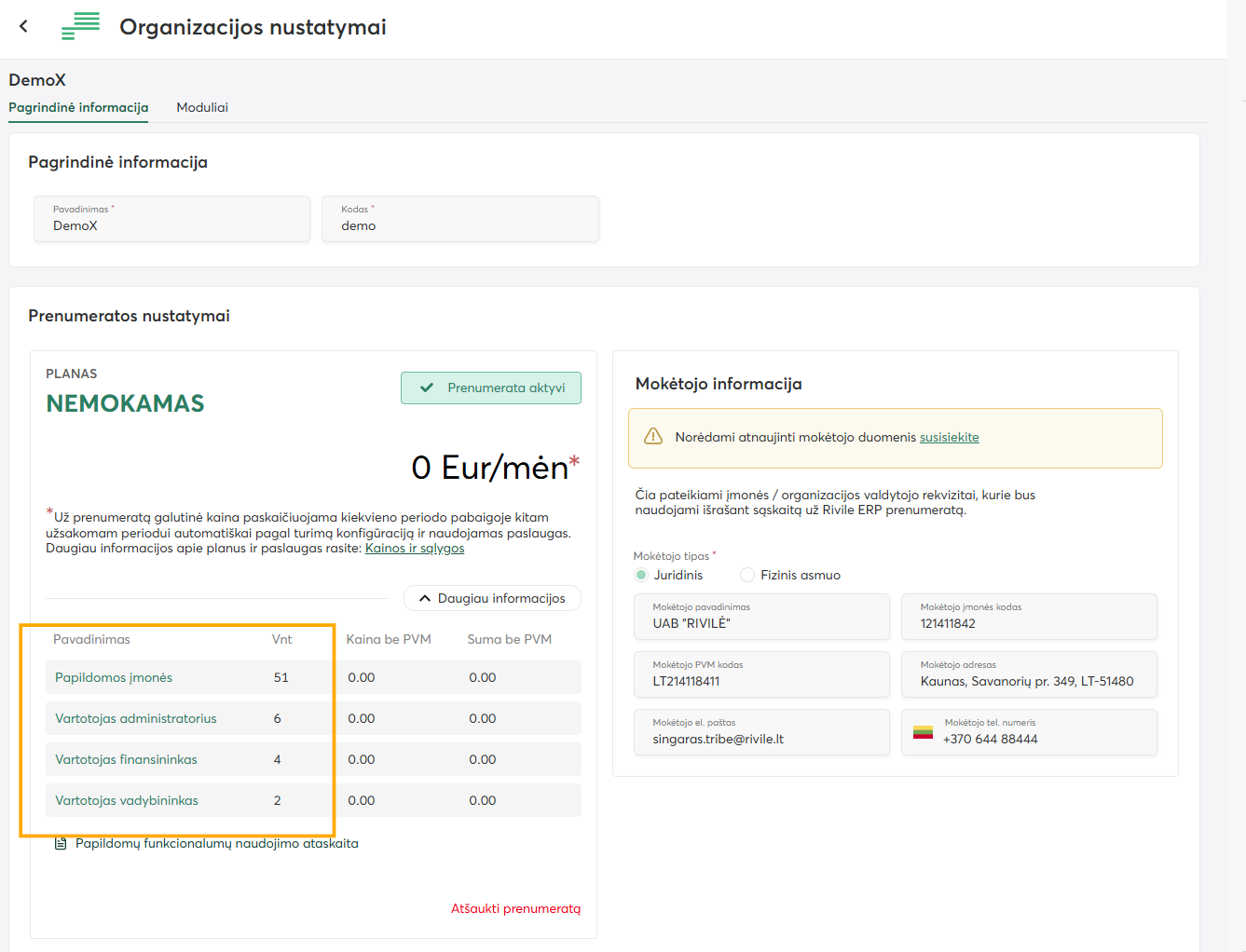
Task: Click Atšaukti prenumeratą to cancel subscription
Action: pos(515,908)
